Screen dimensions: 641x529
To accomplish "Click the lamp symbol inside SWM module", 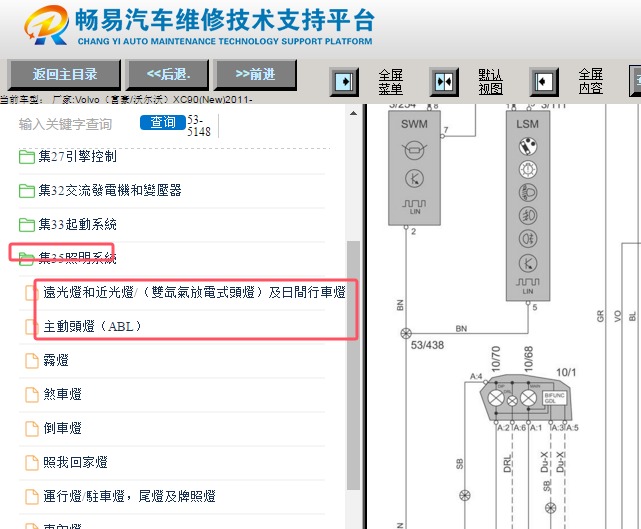I will pyautogui.click(x=415, y=150).
